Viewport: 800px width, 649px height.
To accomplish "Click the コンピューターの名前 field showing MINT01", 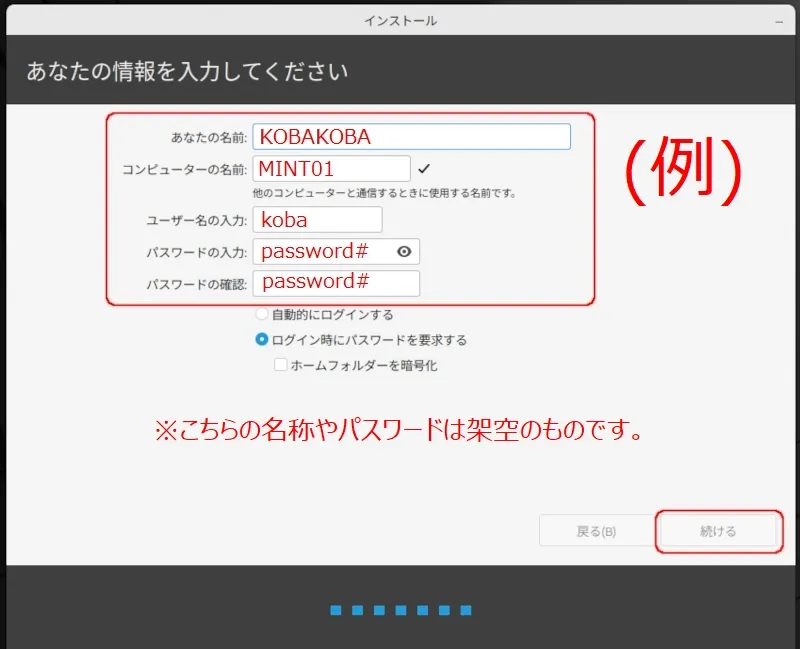I will (x=331, y=168).
